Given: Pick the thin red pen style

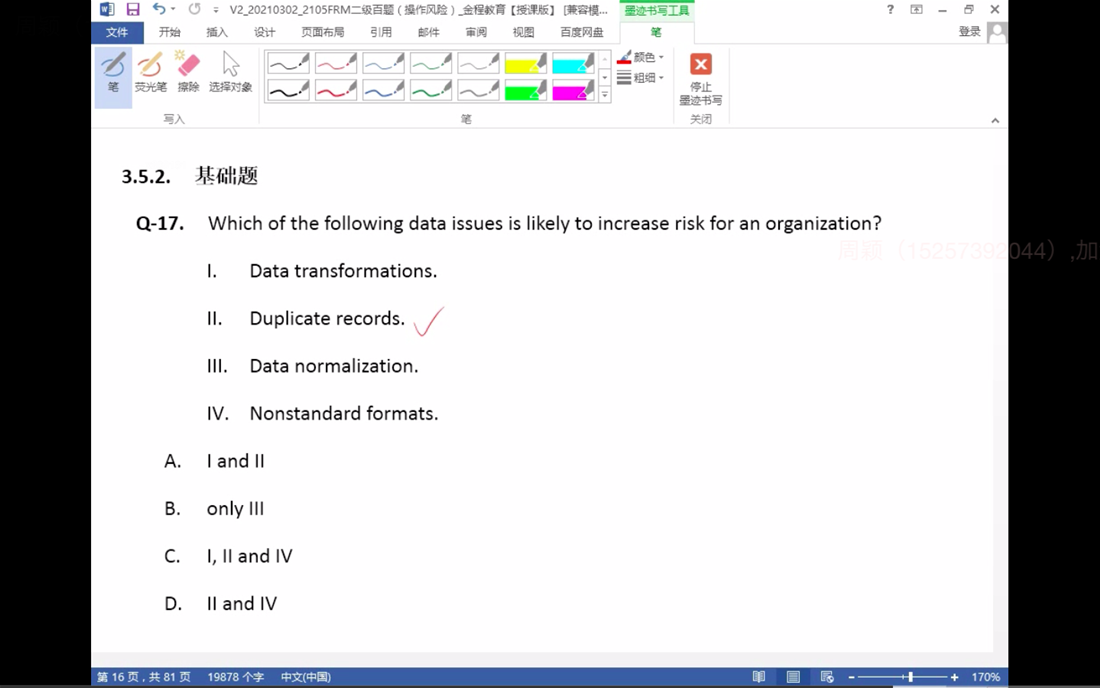Looking at the screenshot, I should click(x=336, y=63).
